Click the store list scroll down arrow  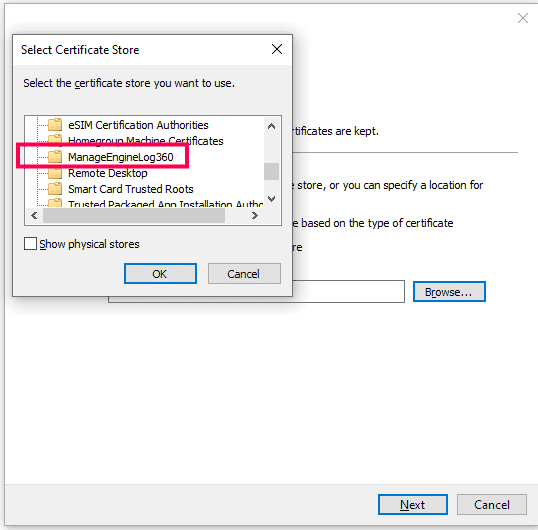[x=271, y=199]
